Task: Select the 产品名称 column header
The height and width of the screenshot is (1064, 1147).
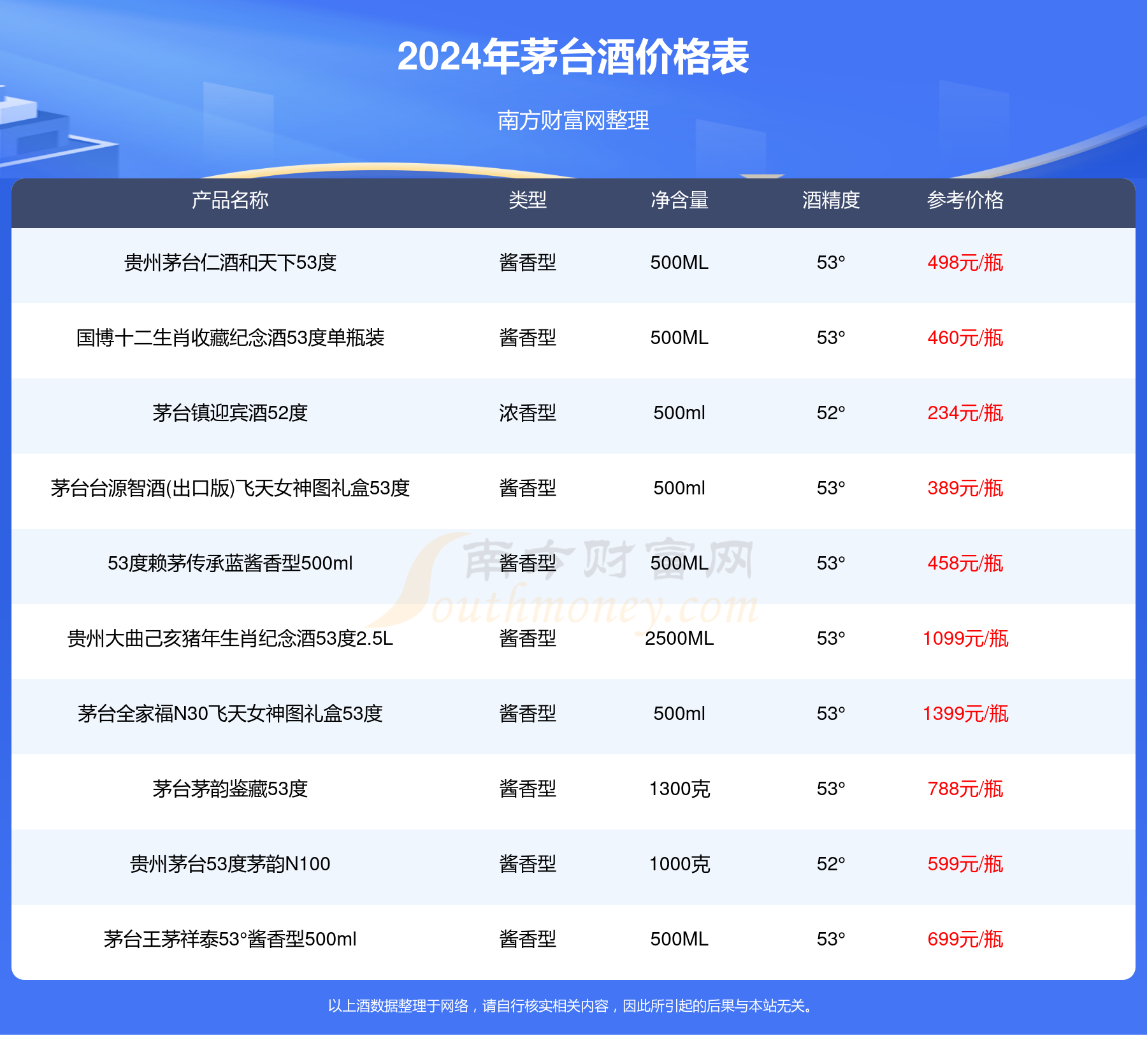Action: click(230, 201)
